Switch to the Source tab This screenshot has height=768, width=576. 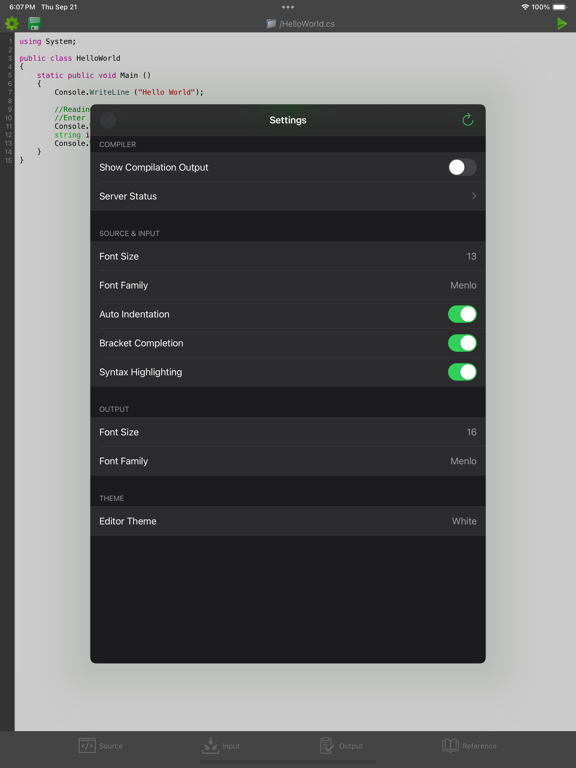click(100, 745)
